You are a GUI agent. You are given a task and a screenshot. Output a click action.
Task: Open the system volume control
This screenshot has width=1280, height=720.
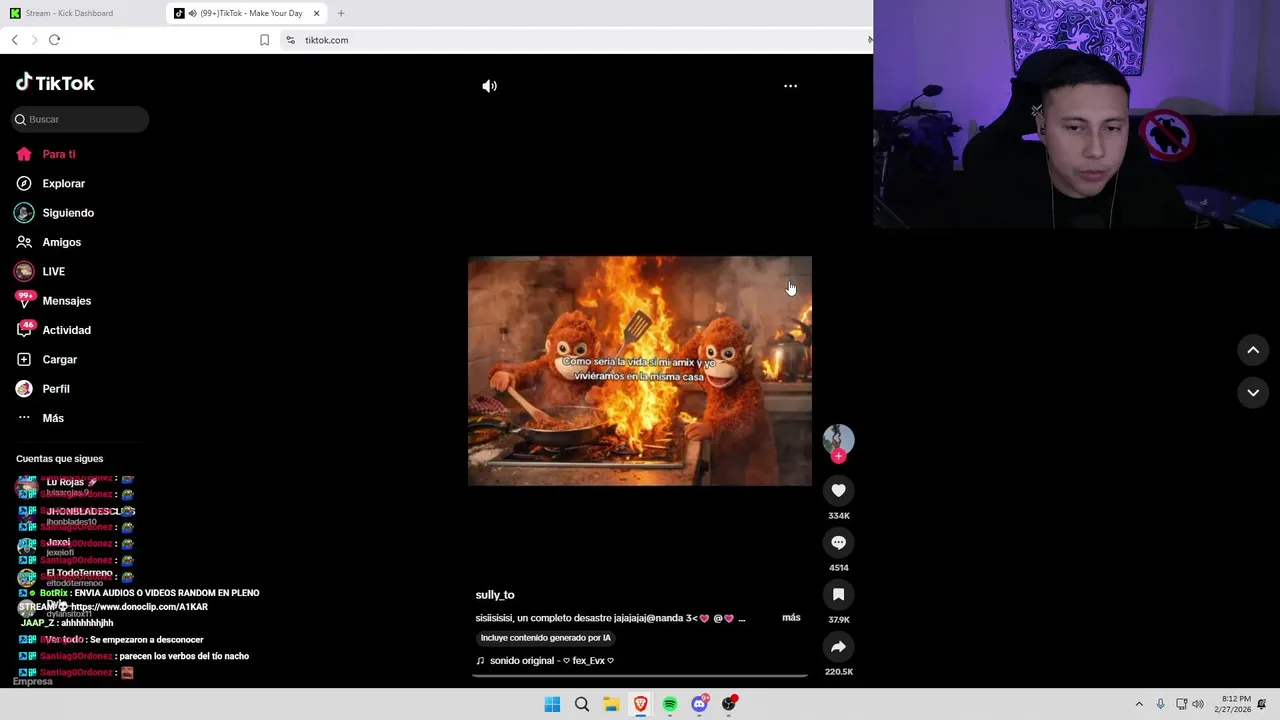click(1198, 704)
